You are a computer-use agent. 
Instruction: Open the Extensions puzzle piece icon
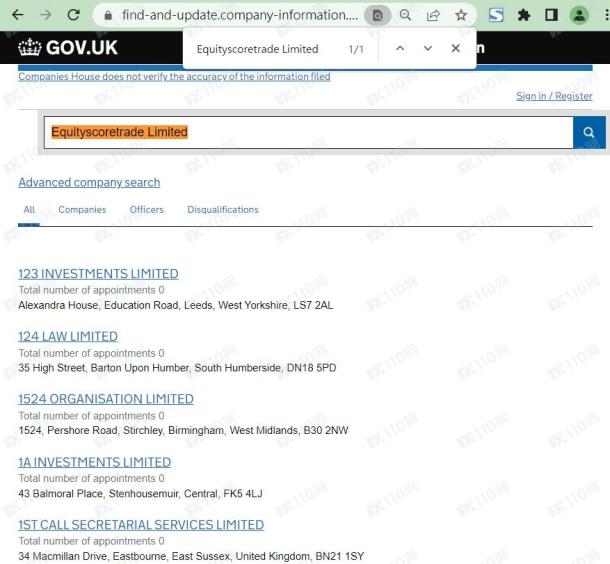point(524,16)
